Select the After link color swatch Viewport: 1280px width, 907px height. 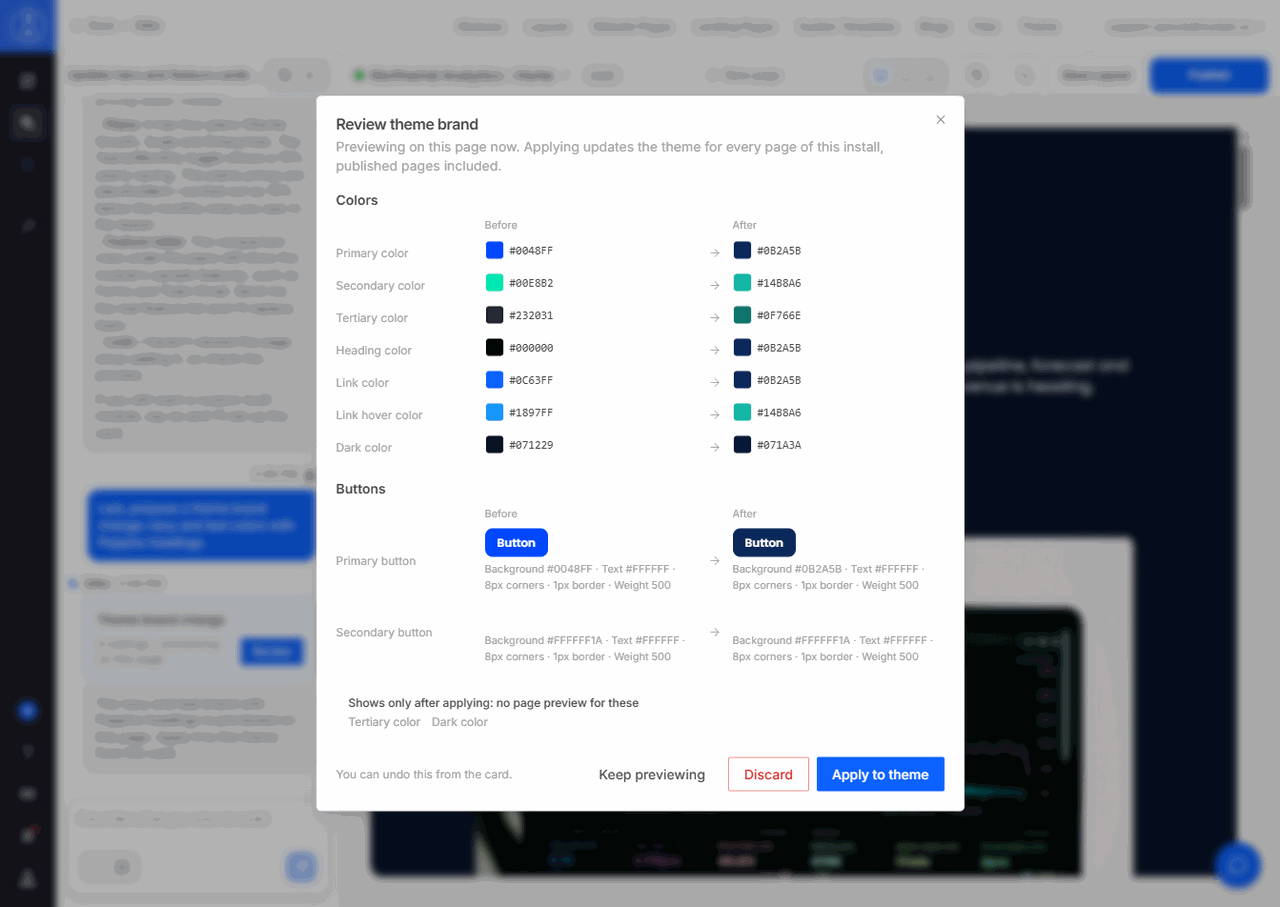tap(742, 380)
